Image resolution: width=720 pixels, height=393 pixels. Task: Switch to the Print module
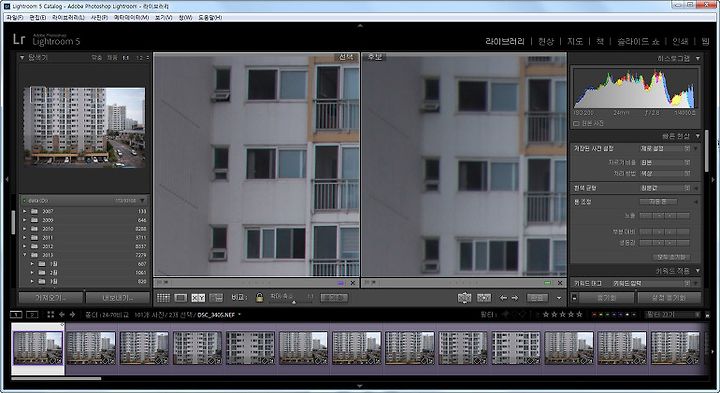point(680,41)
